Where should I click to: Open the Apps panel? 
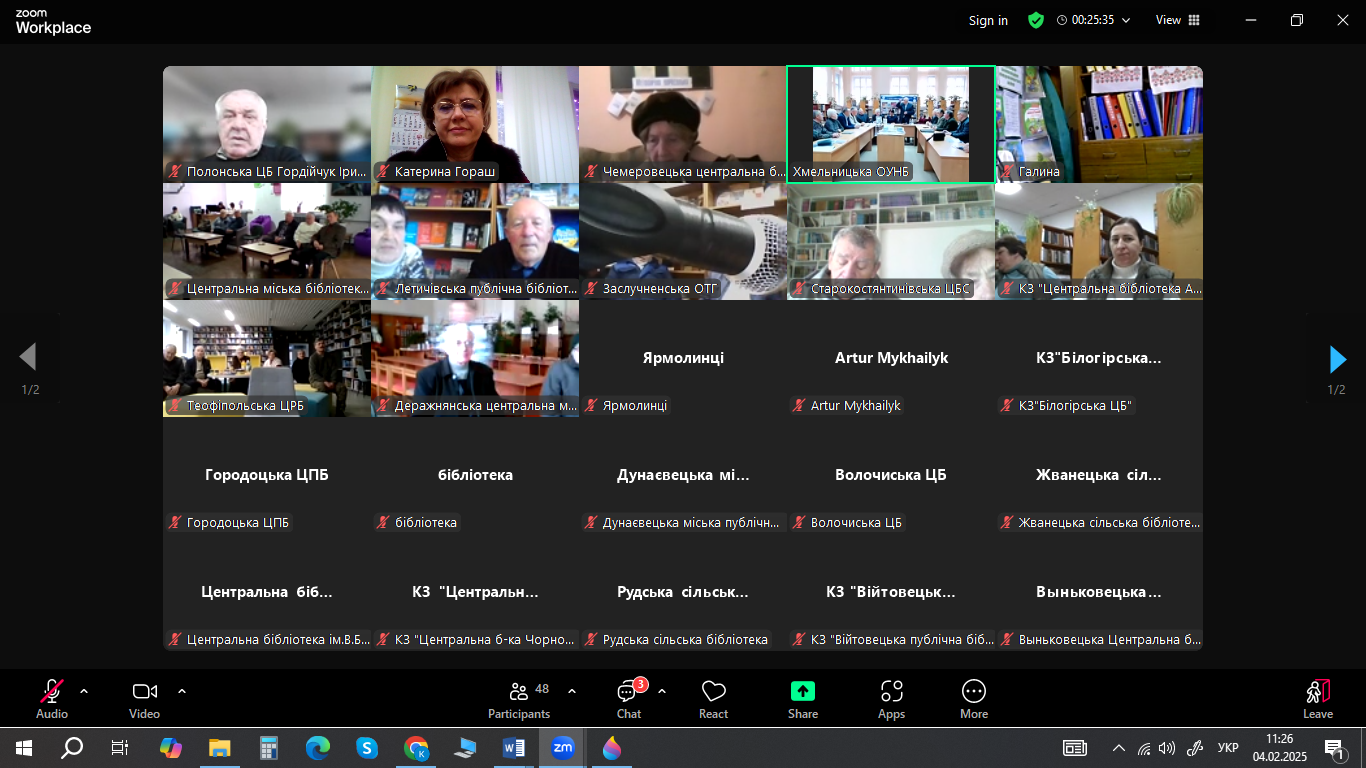tap(891, 699)
